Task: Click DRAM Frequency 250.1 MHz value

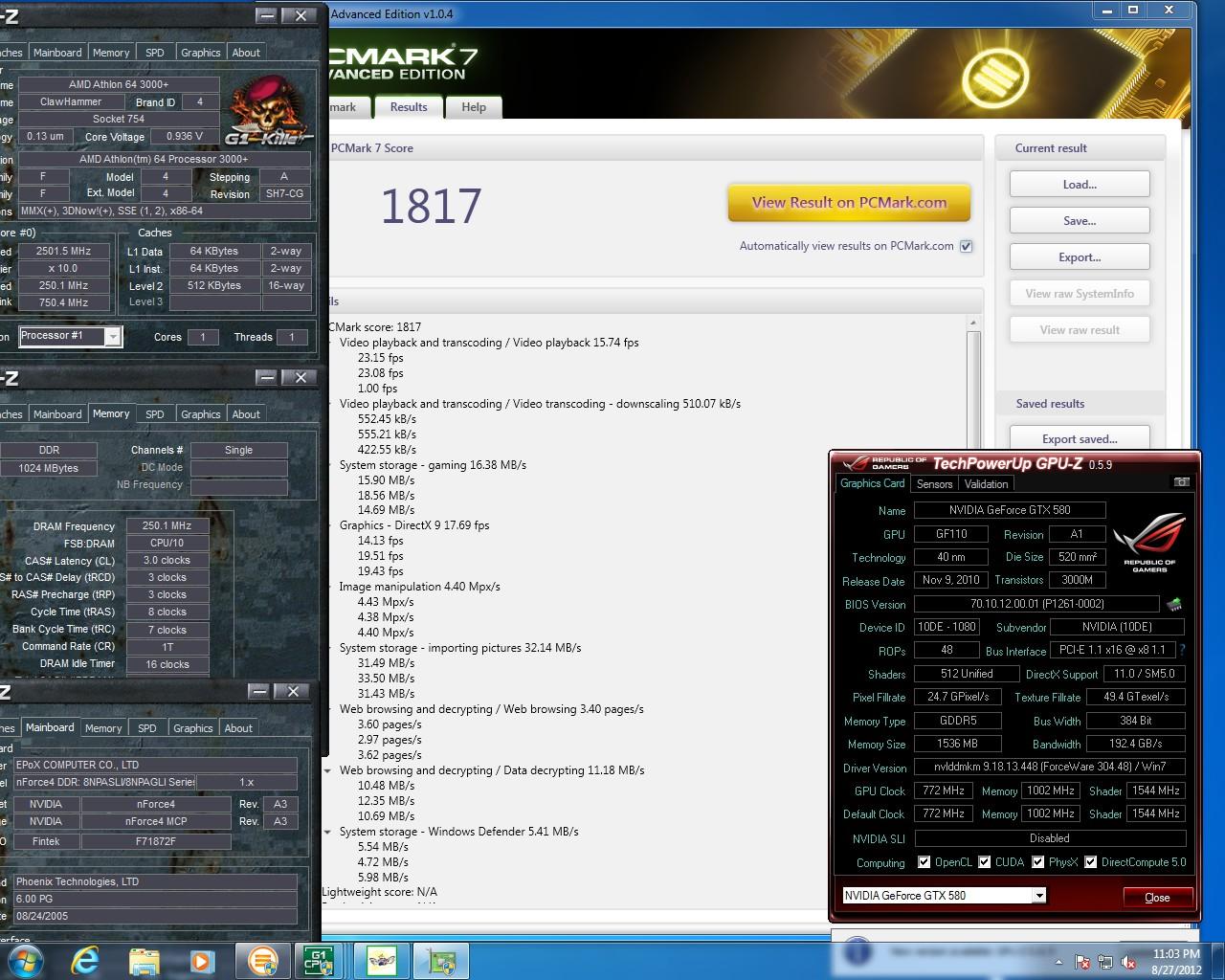Action: coord(167,525)
